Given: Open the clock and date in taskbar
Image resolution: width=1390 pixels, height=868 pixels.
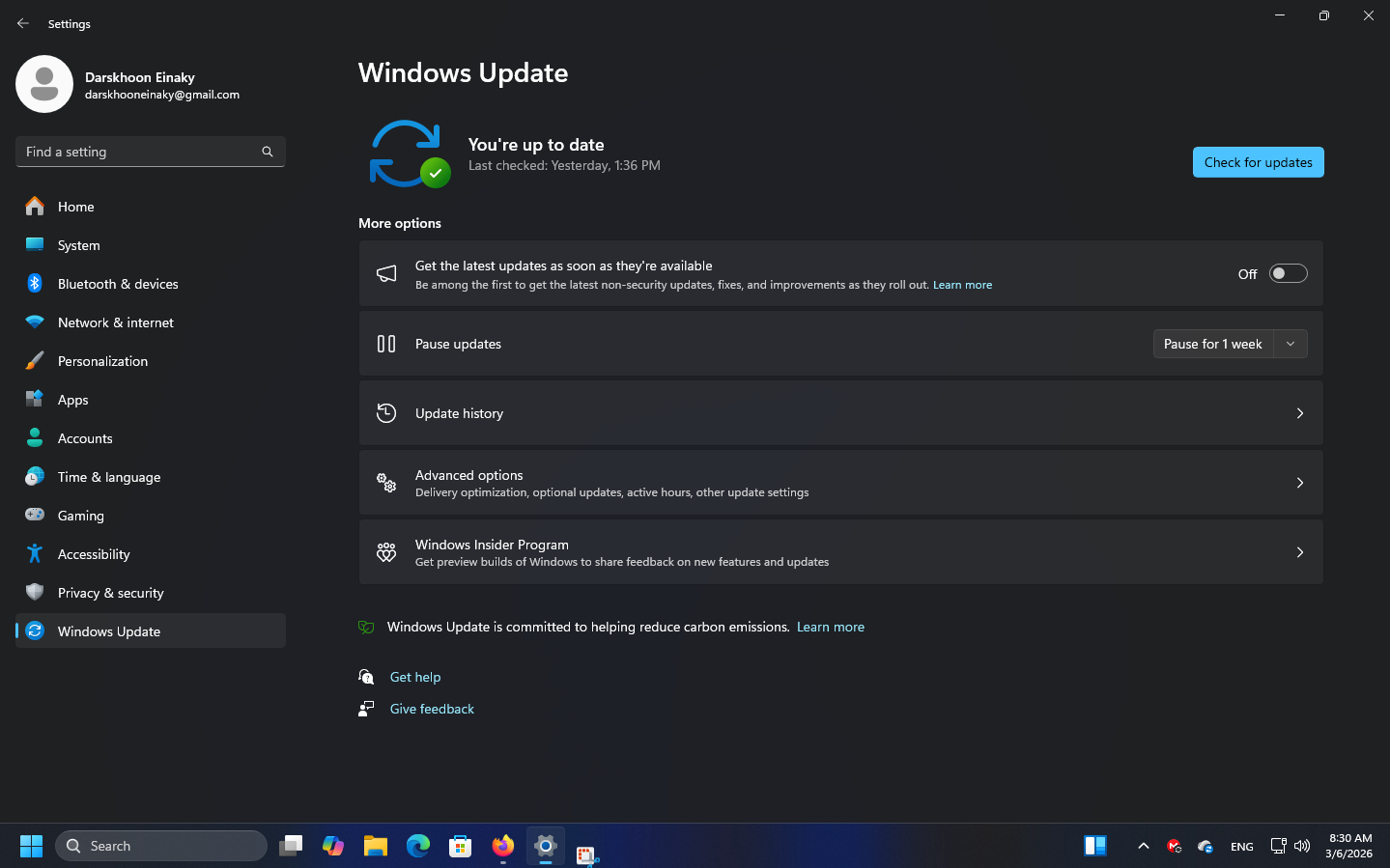Looking at the screenshot, I should coord(1349,846).
